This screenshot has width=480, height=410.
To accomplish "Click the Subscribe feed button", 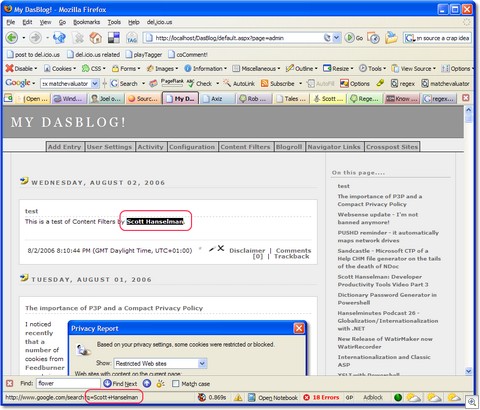I will 278,83.
